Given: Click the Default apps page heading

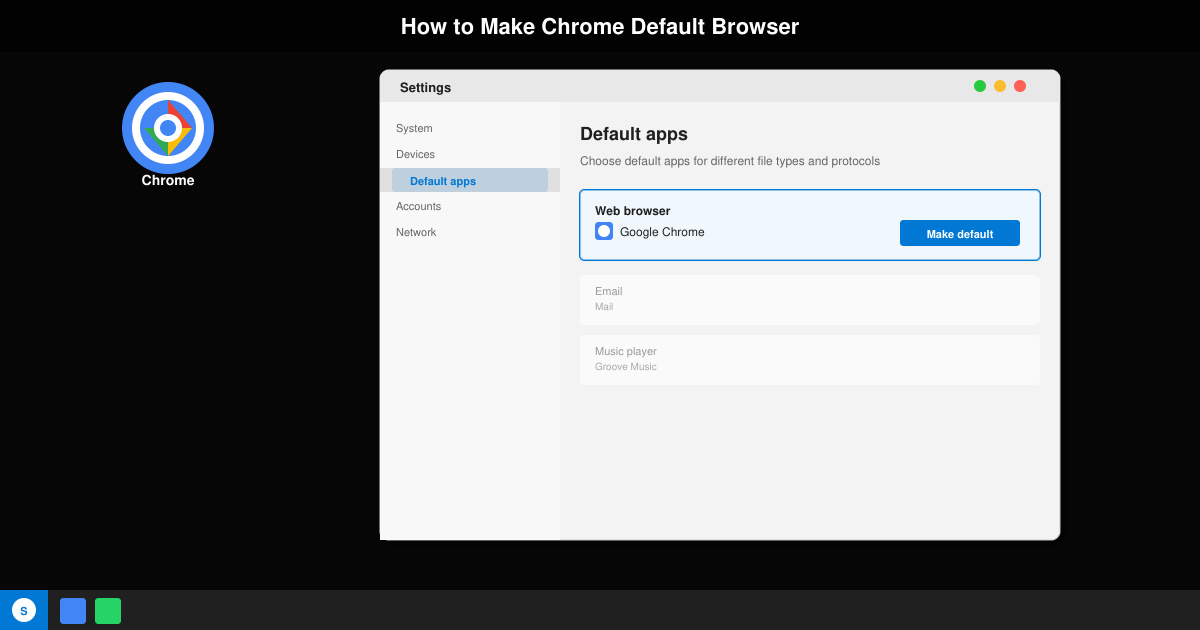Looking at the screenshot, I should (634, 134).
